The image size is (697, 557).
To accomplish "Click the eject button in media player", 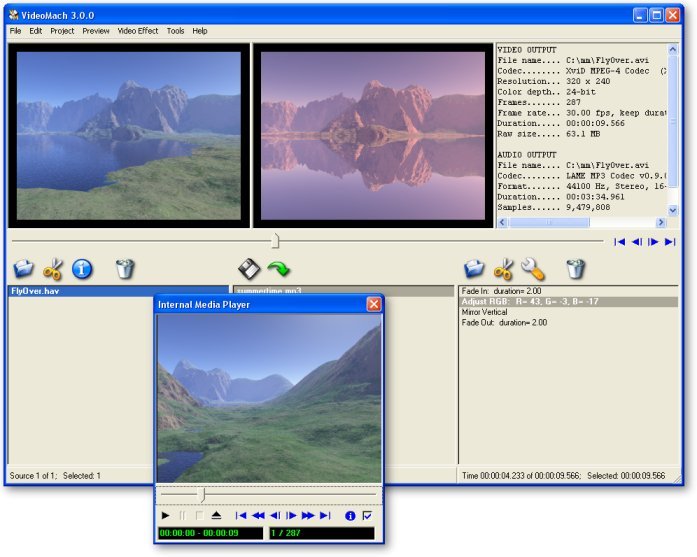I will click(216, 515).
